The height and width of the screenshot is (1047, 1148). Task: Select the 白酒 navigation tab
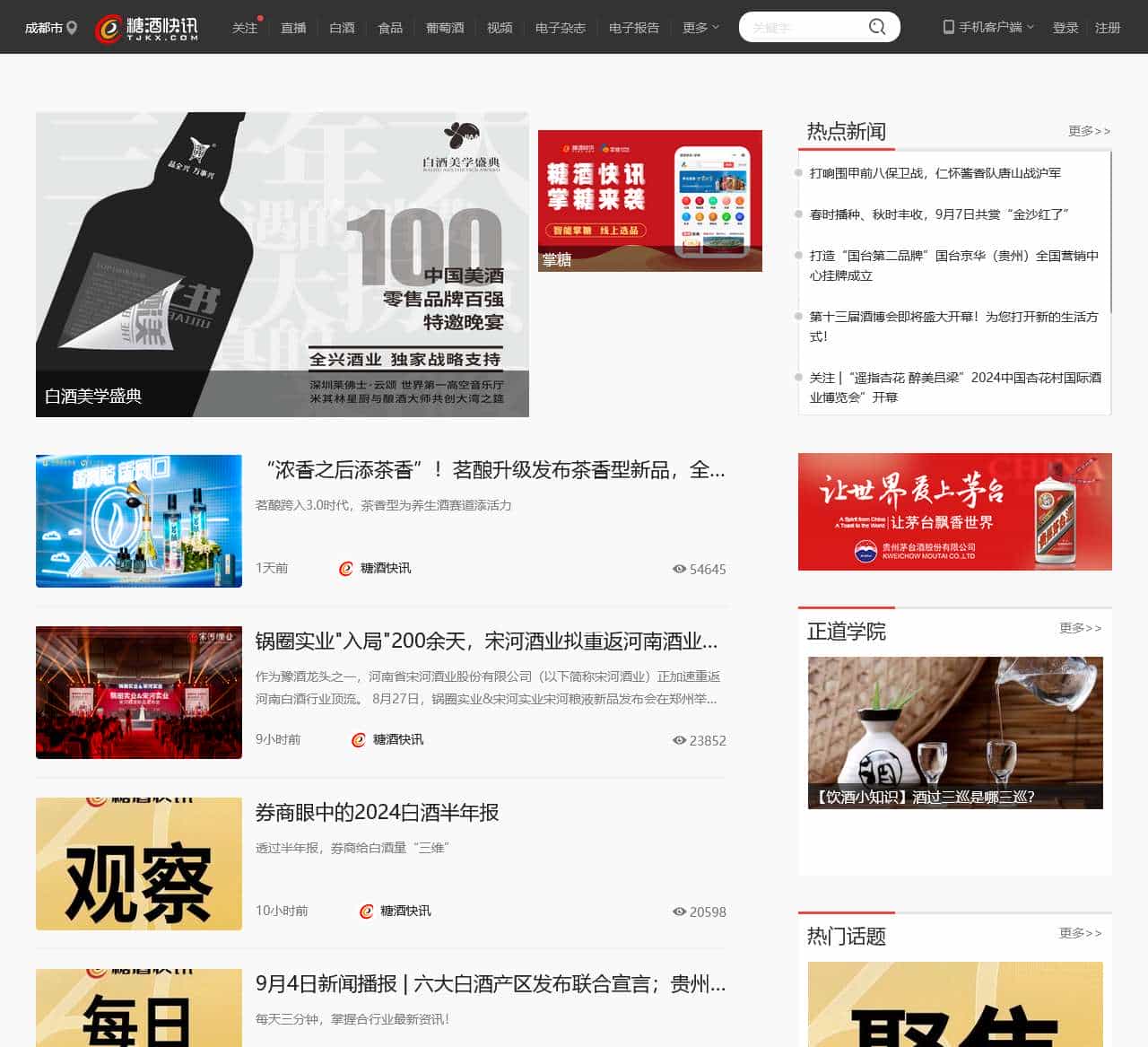coord(342,28)
